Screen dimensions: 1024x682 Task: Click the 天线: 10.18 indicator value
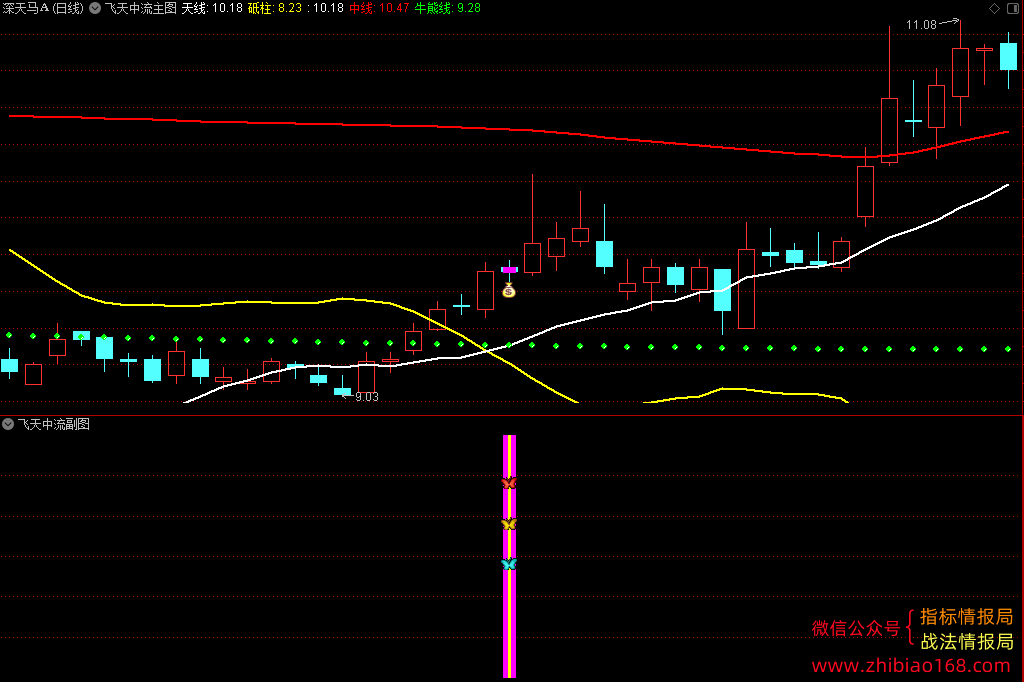tap(212, 8)
